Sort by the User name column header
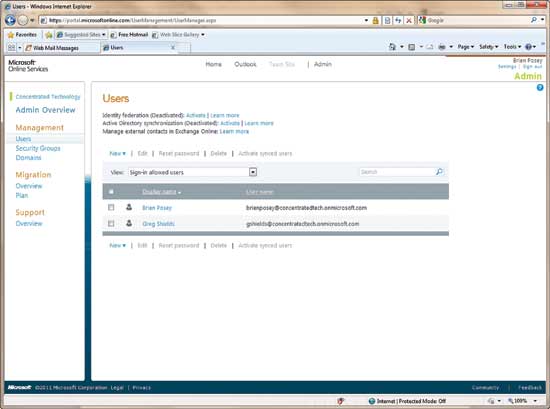The width and height of the screenshot is (550, 409). click(x=259, y=192)
